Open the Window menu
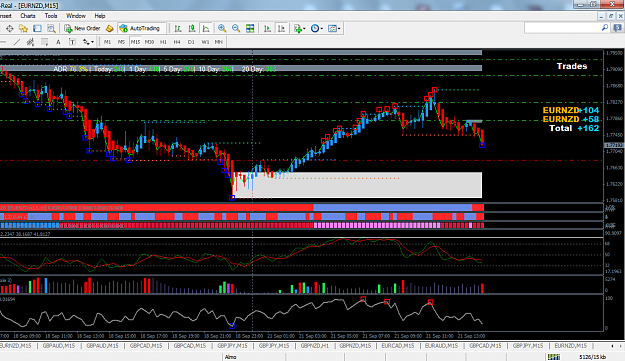 coord(76,16)
